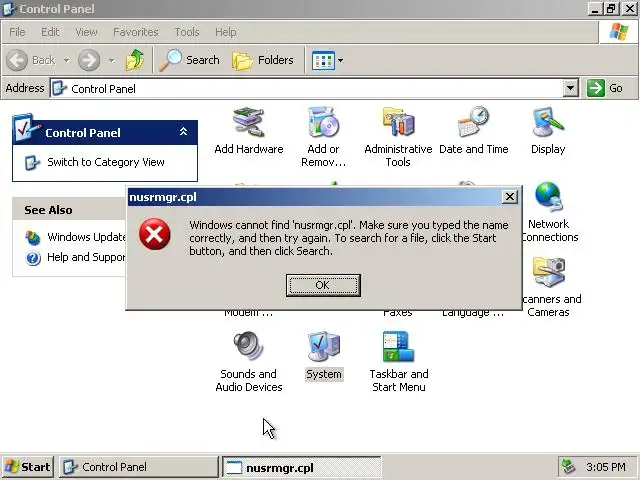Select nusrmgr.cpl taskbar button
The image size is (640, 480).
302,467
